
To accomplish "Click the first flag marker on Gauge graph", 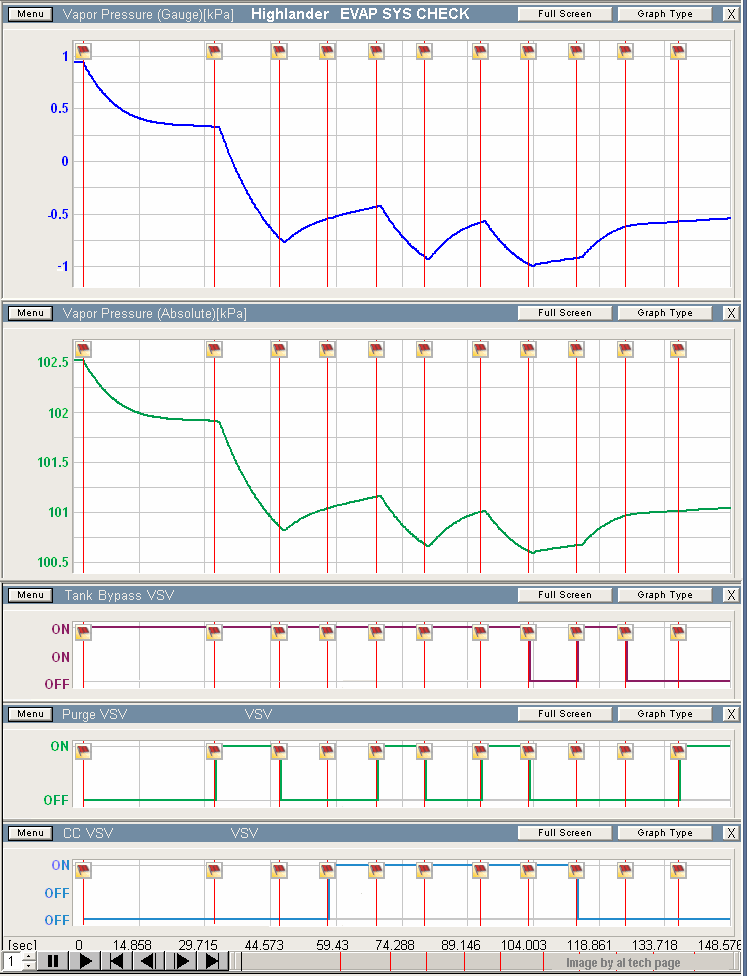I will tap(83, 51).
